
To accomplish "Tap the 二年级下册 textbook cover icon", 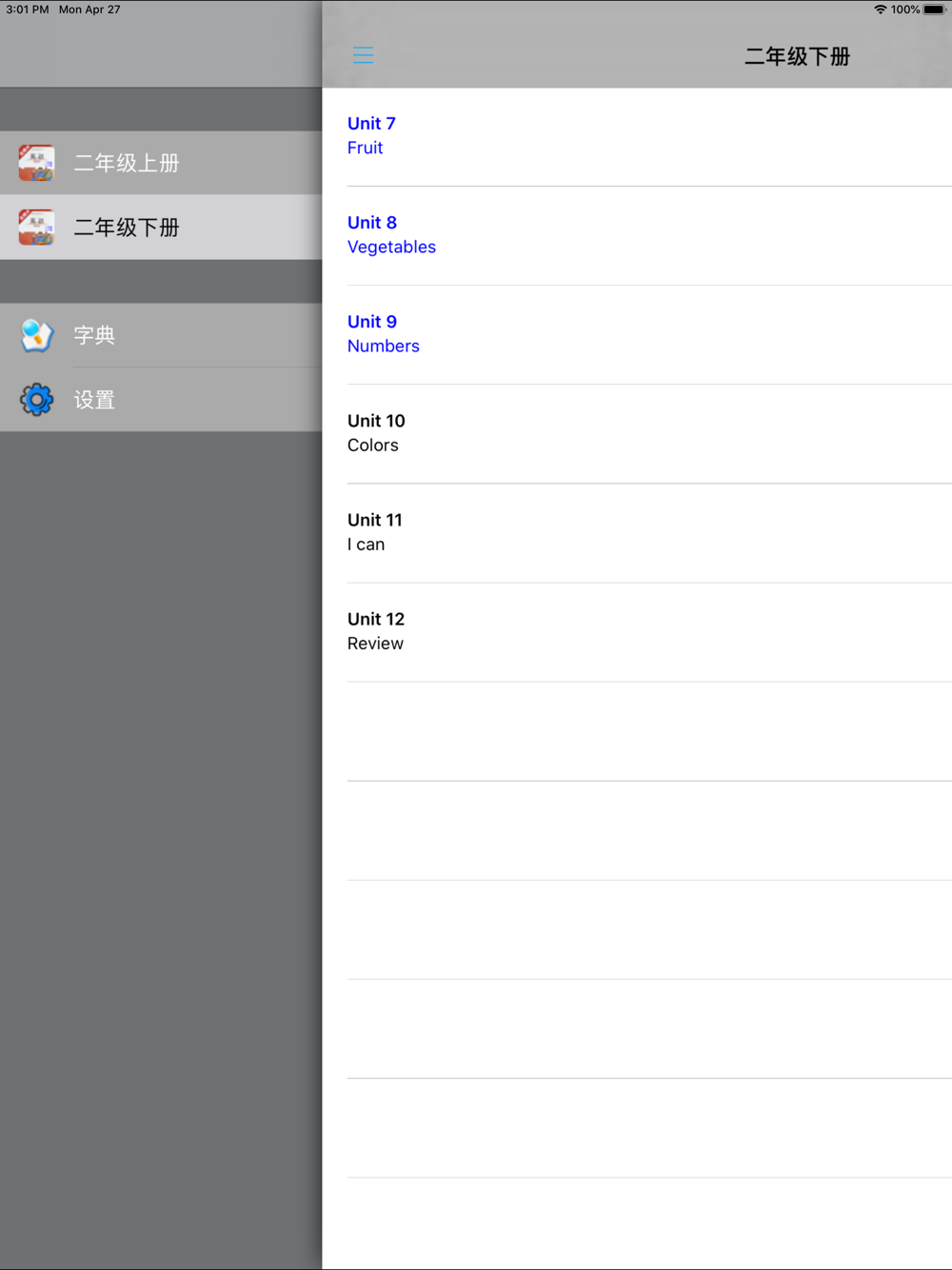I will (x=36, y=228).
